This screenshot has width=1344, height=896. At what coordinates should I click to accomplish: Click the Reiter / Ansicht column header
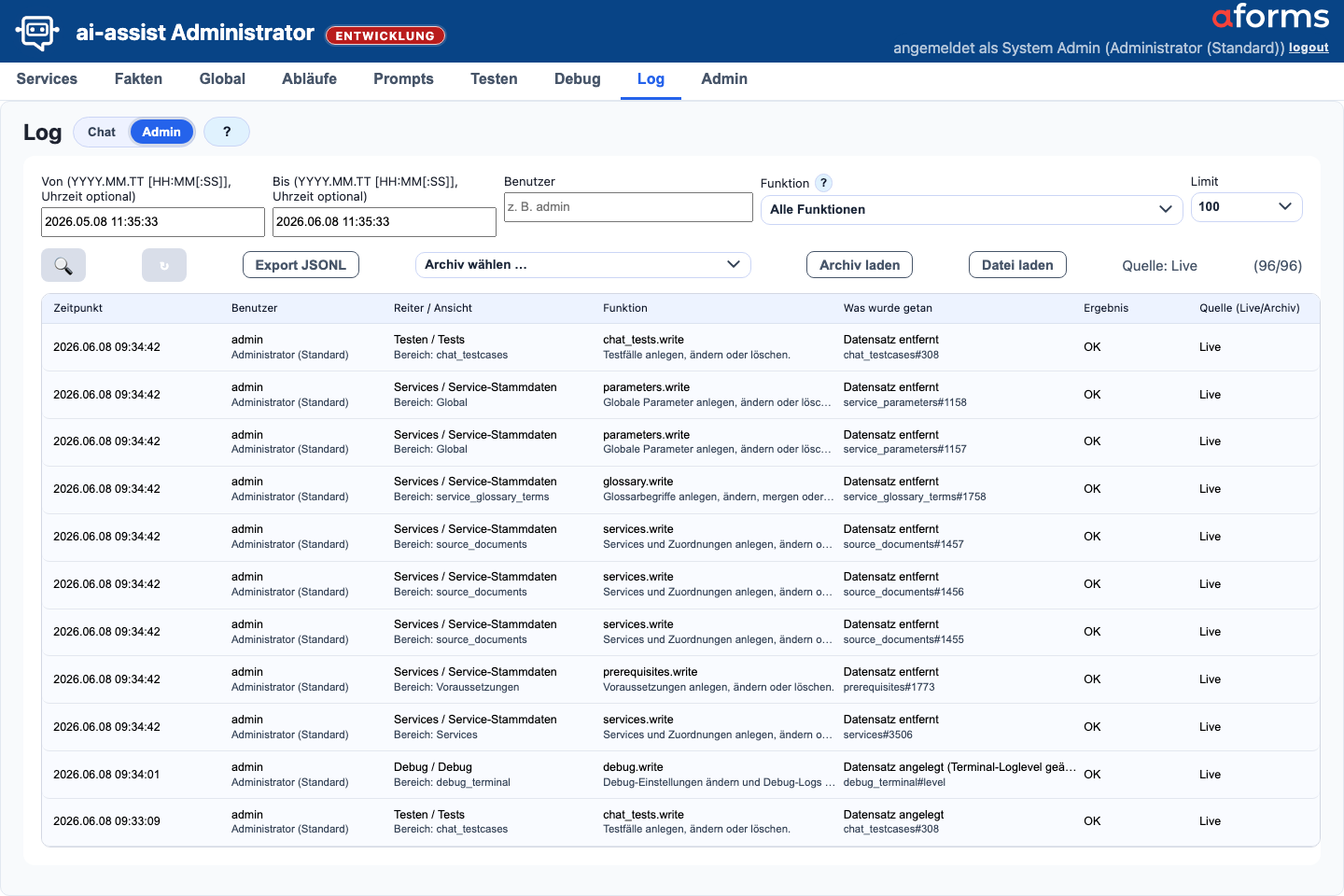[433, 308]
